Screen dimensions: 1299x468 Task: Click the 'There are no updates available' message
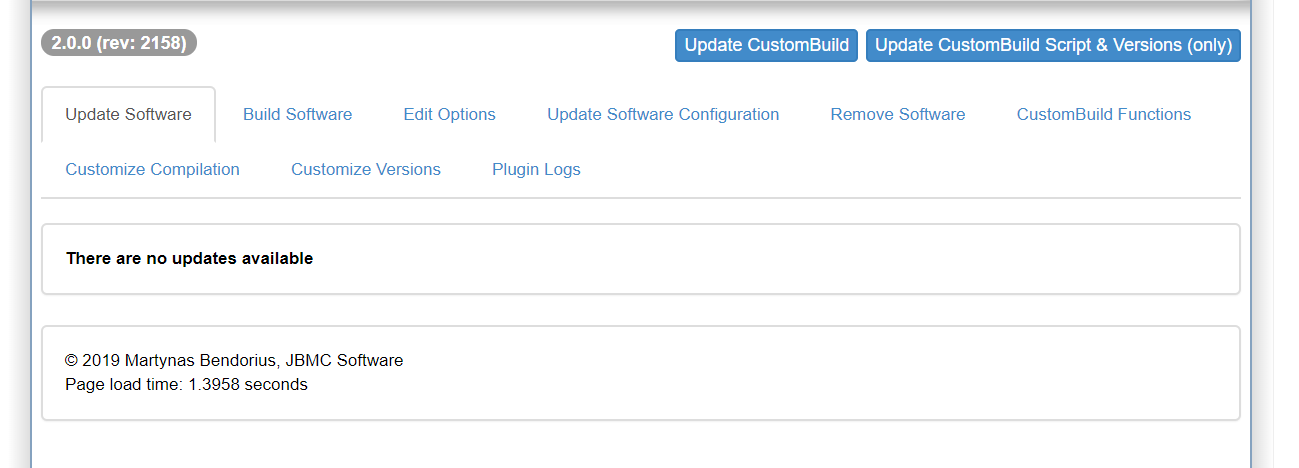pyautogui.click(x=189, y=258)
